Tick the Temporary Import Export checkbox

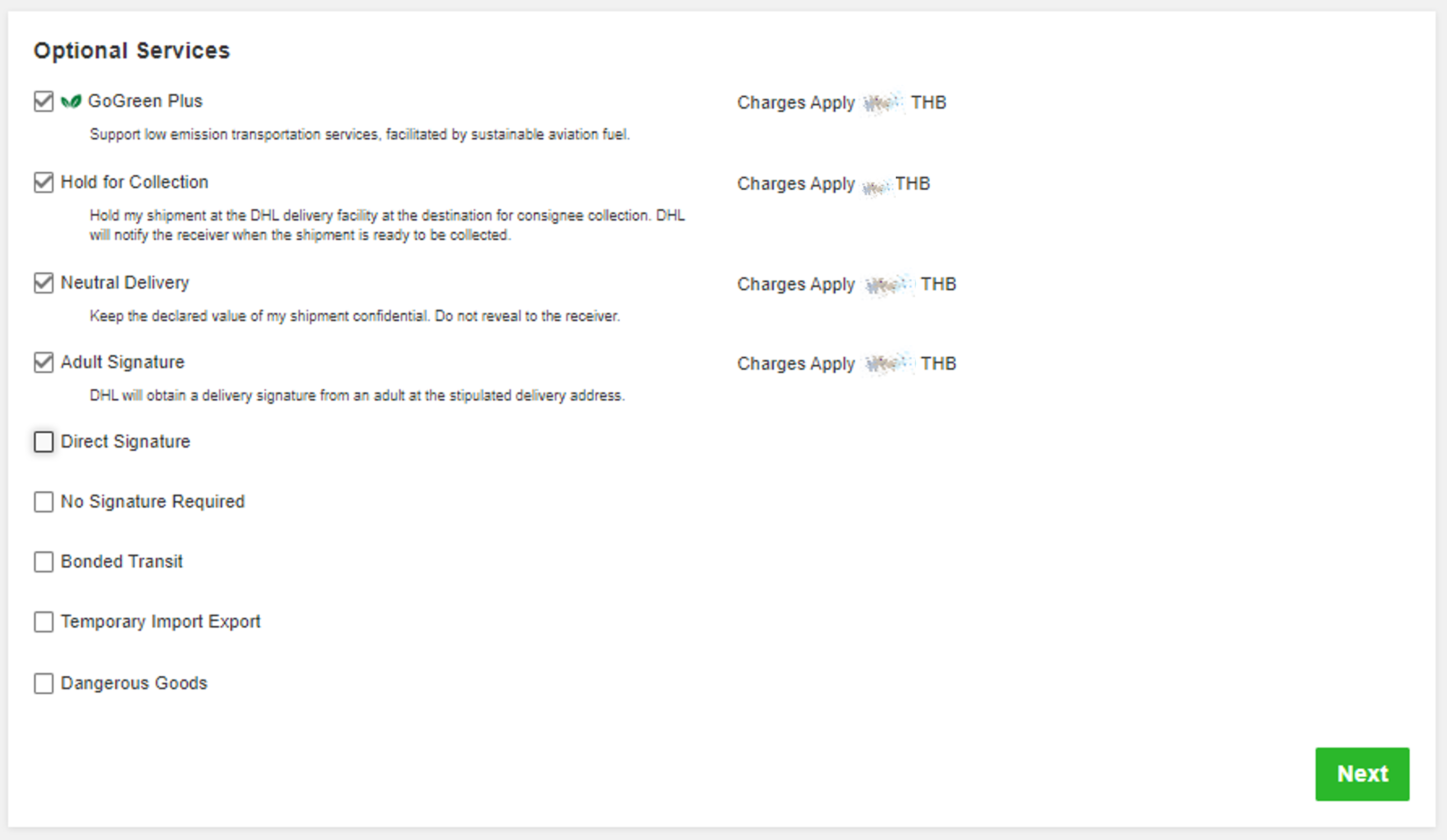click(x=43, y=622)
